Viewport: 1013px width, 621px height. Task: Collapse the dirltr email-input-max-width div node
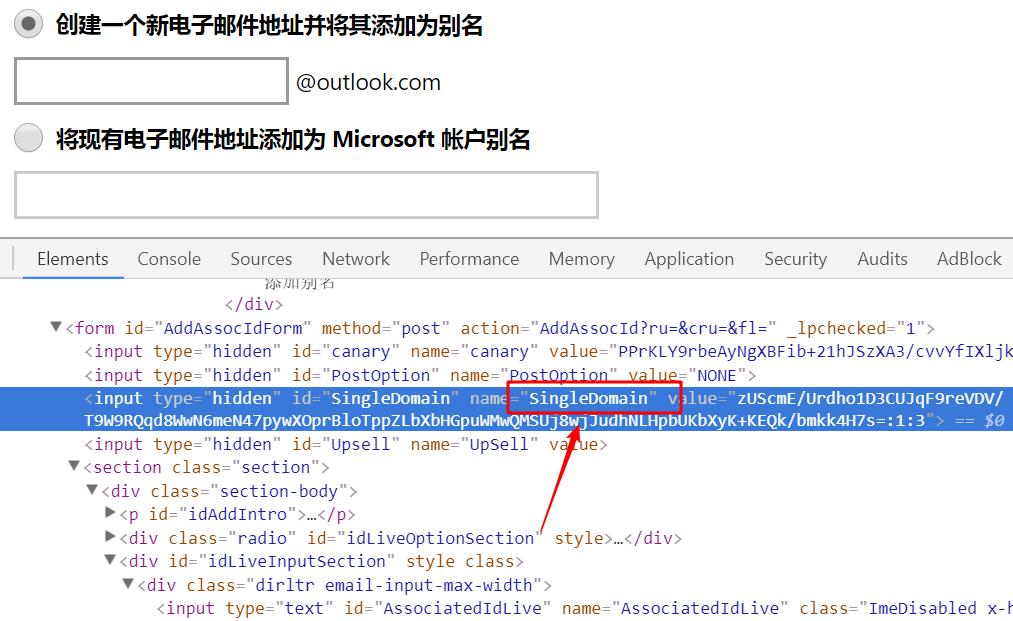click(x=128, y=585)
